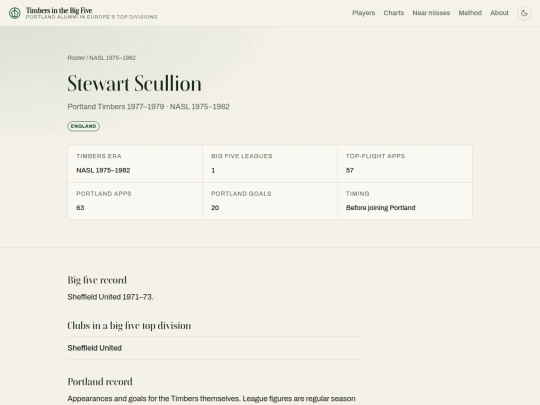Open the About nav item
The width and height of the screenshot is (540, 405).
(499, 13)
